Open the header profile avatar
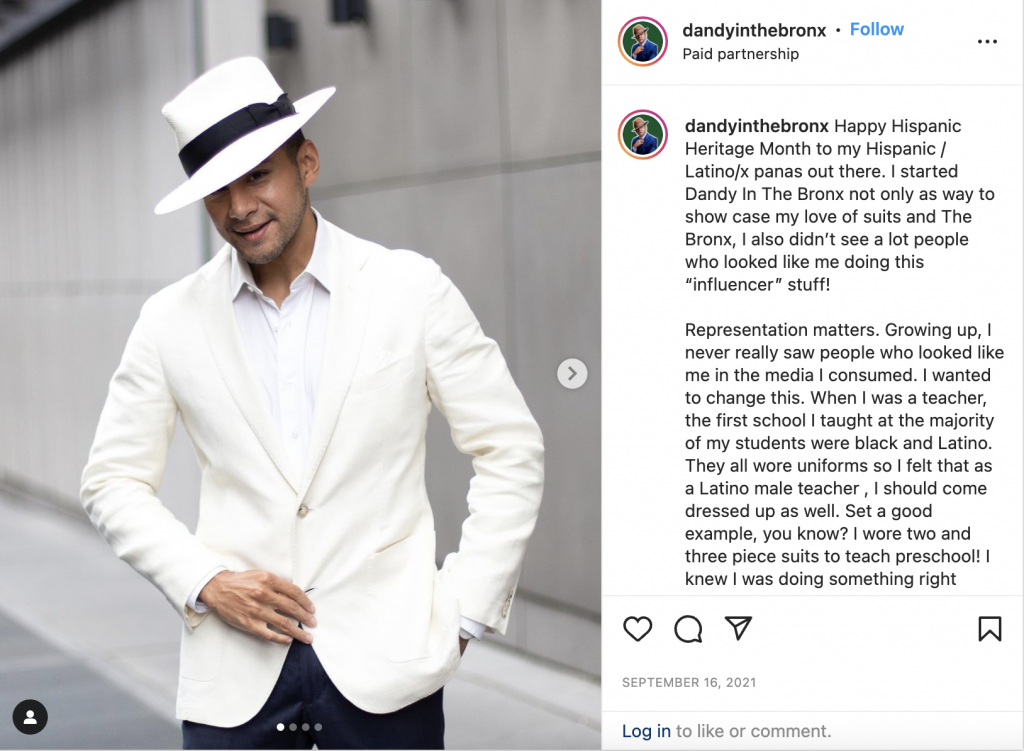 pos(643,42)
